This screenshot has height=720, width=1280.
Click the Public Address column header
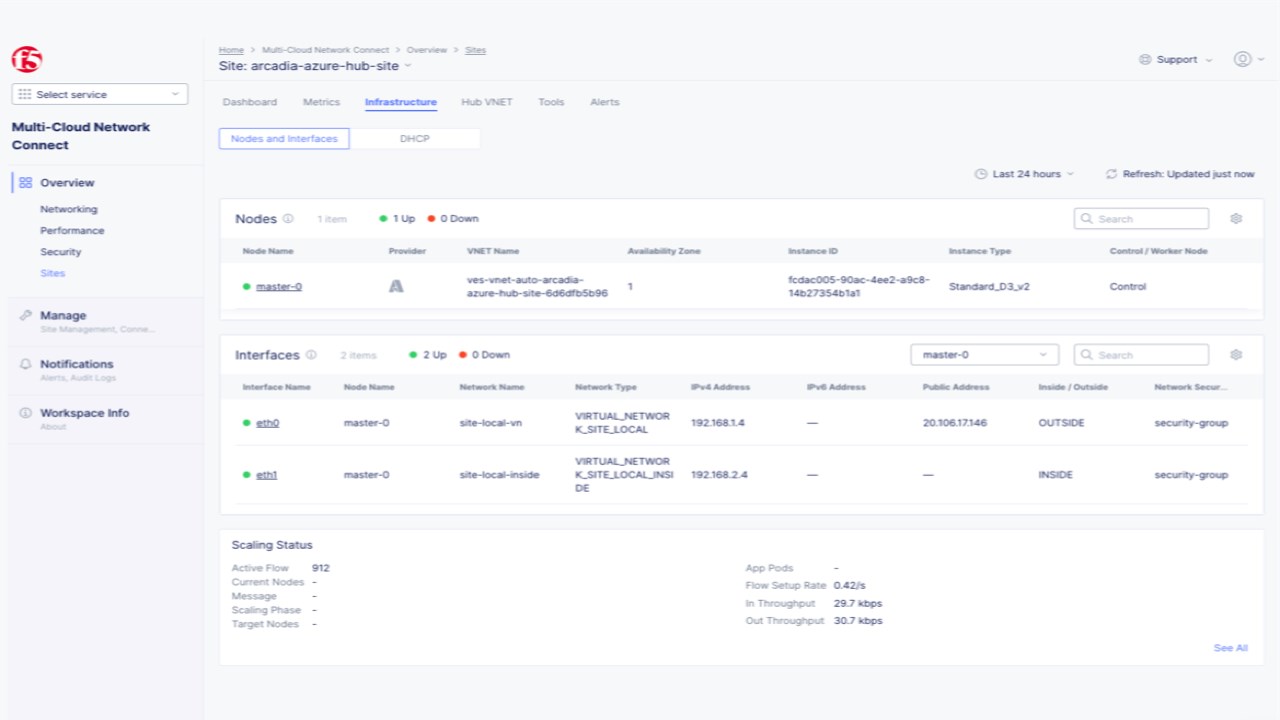click(x=956, y=387)
